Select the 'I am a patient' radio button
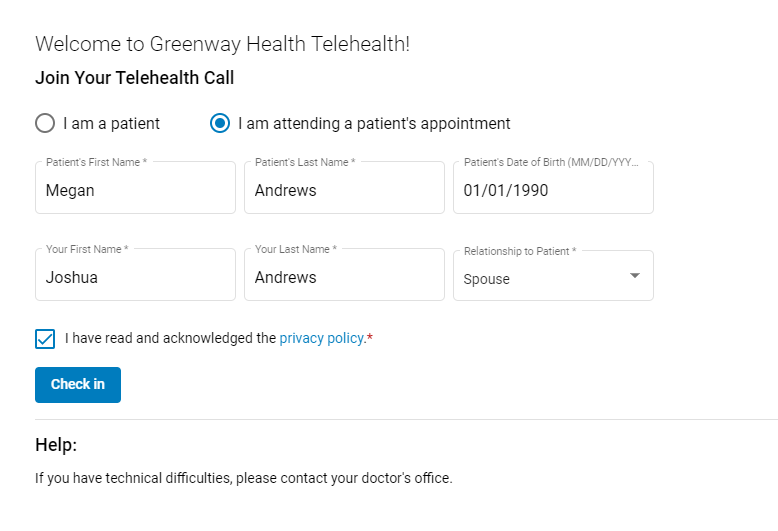The image size is (778, 531). click(x=45, y=123)
